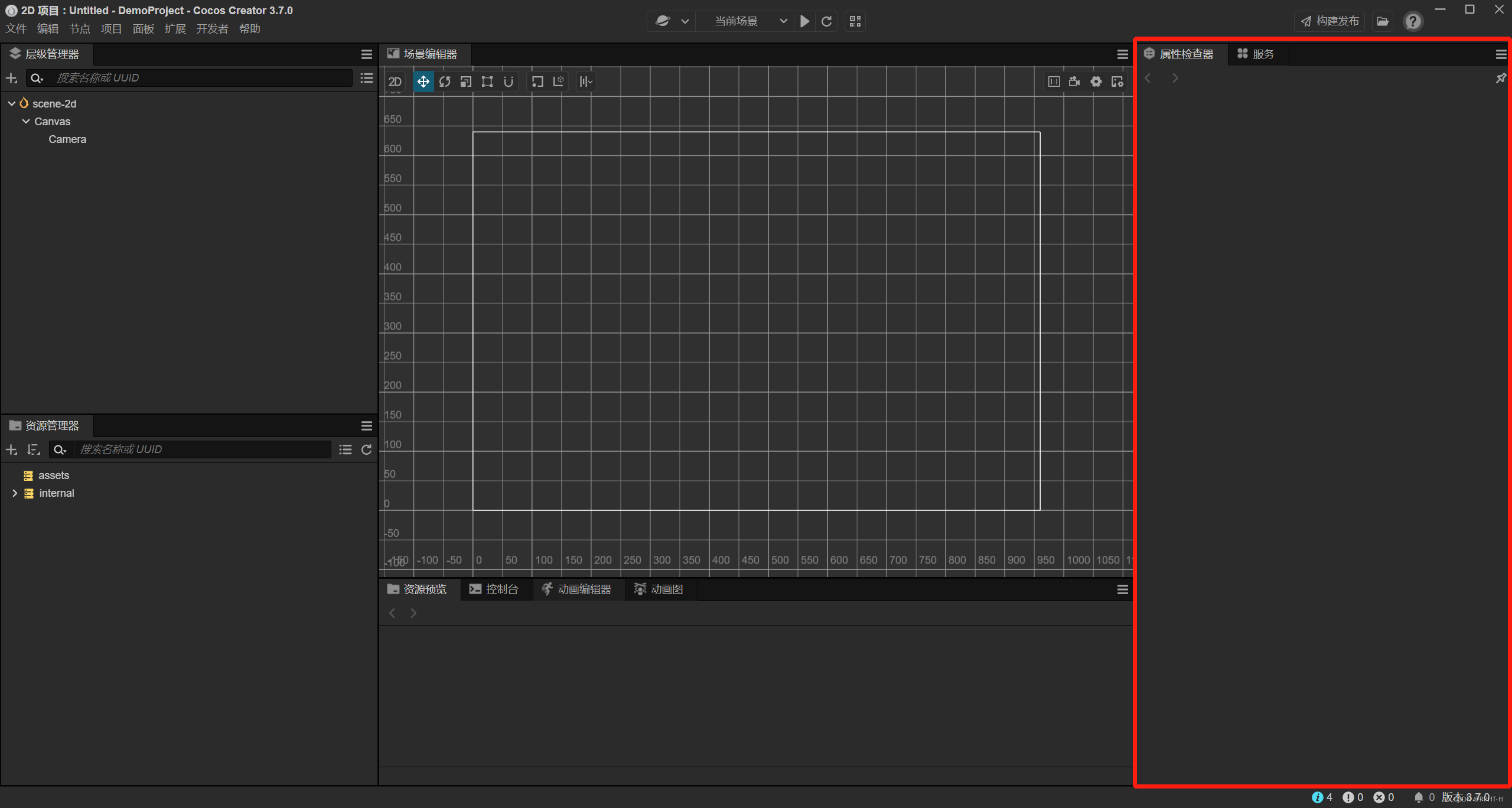This screenshot has width=1512, height=808.
Task: Select the Move transform tool
Action: point(423,81)
